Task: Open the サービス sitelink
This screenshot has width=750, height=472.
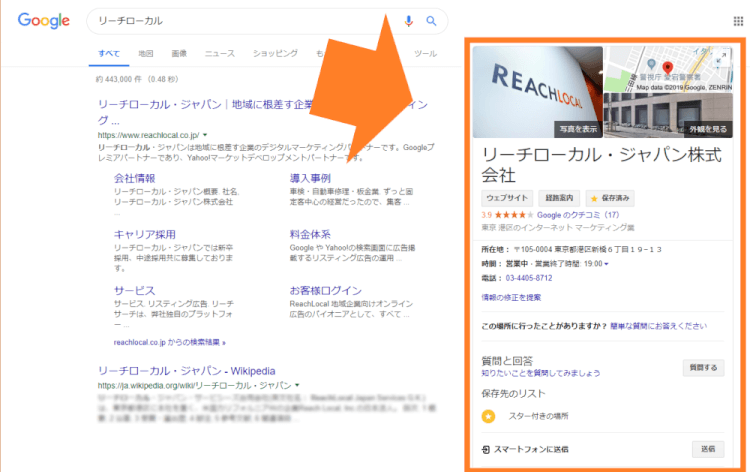Action: click(134, 290)
